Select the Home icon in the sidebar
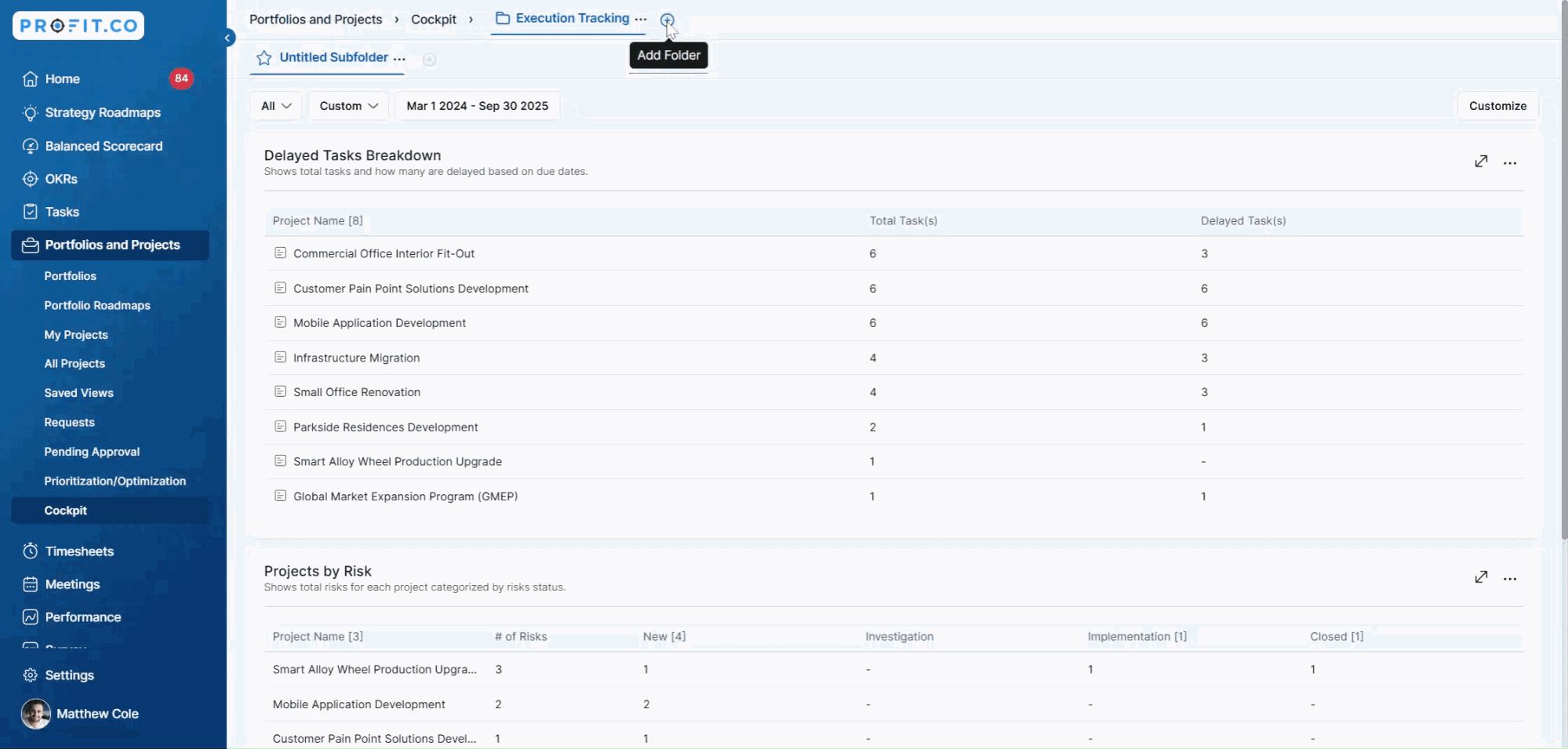 29,78
